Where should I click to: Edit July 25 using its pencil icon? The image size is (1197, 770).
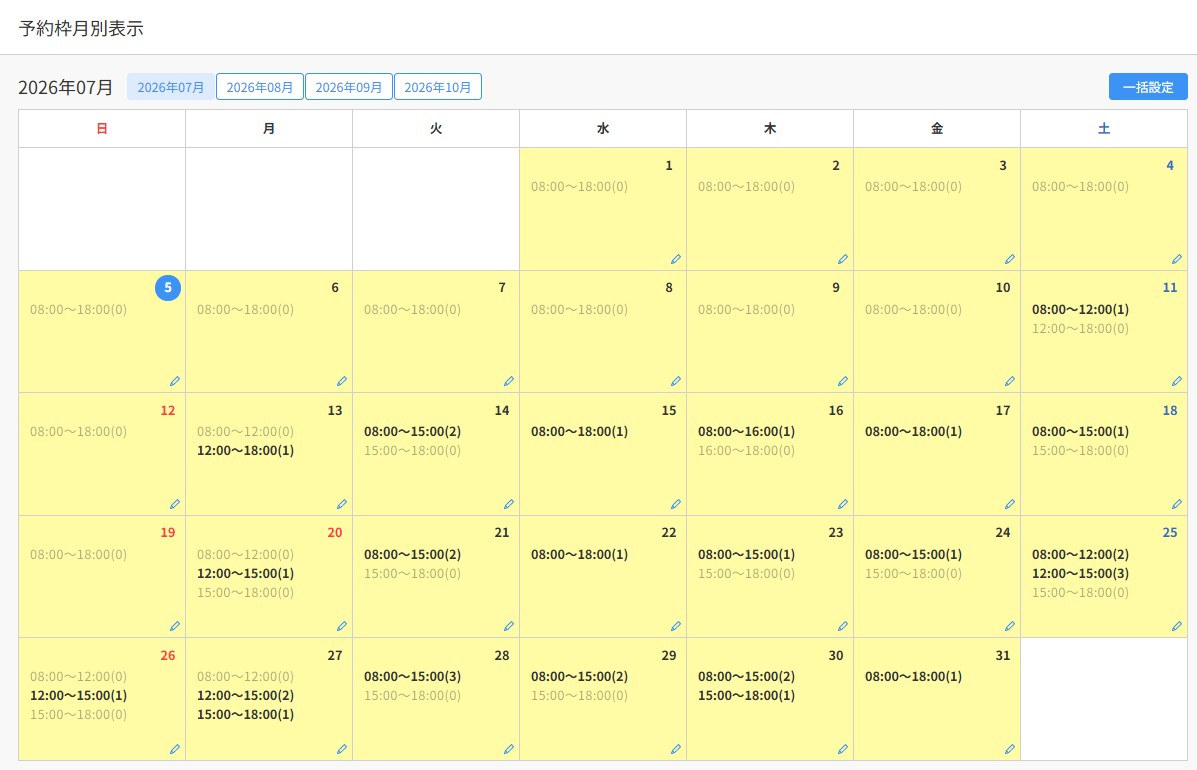1176,627
